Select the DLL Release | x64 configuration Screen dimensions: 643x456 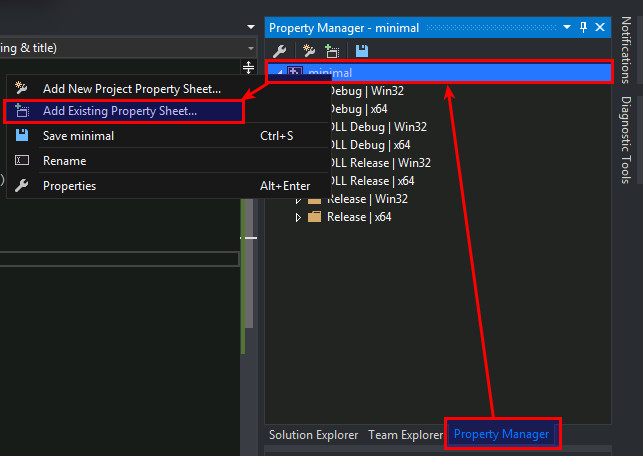pyautogui.click(x=372, y=181)
